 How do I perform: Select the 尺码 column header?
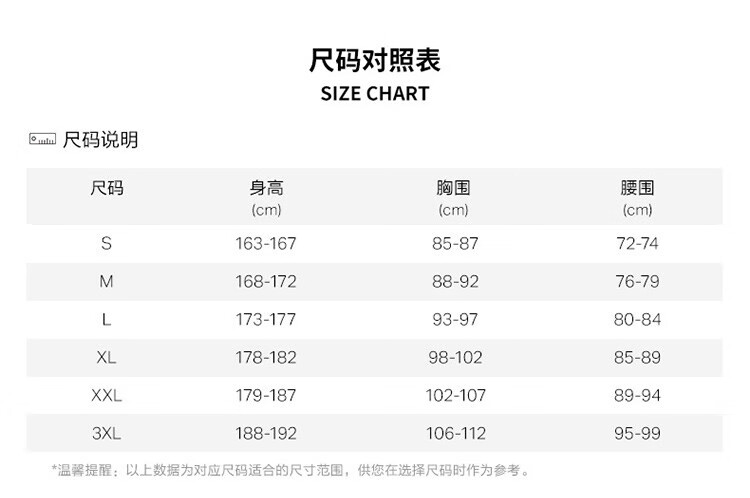point(107,188)
